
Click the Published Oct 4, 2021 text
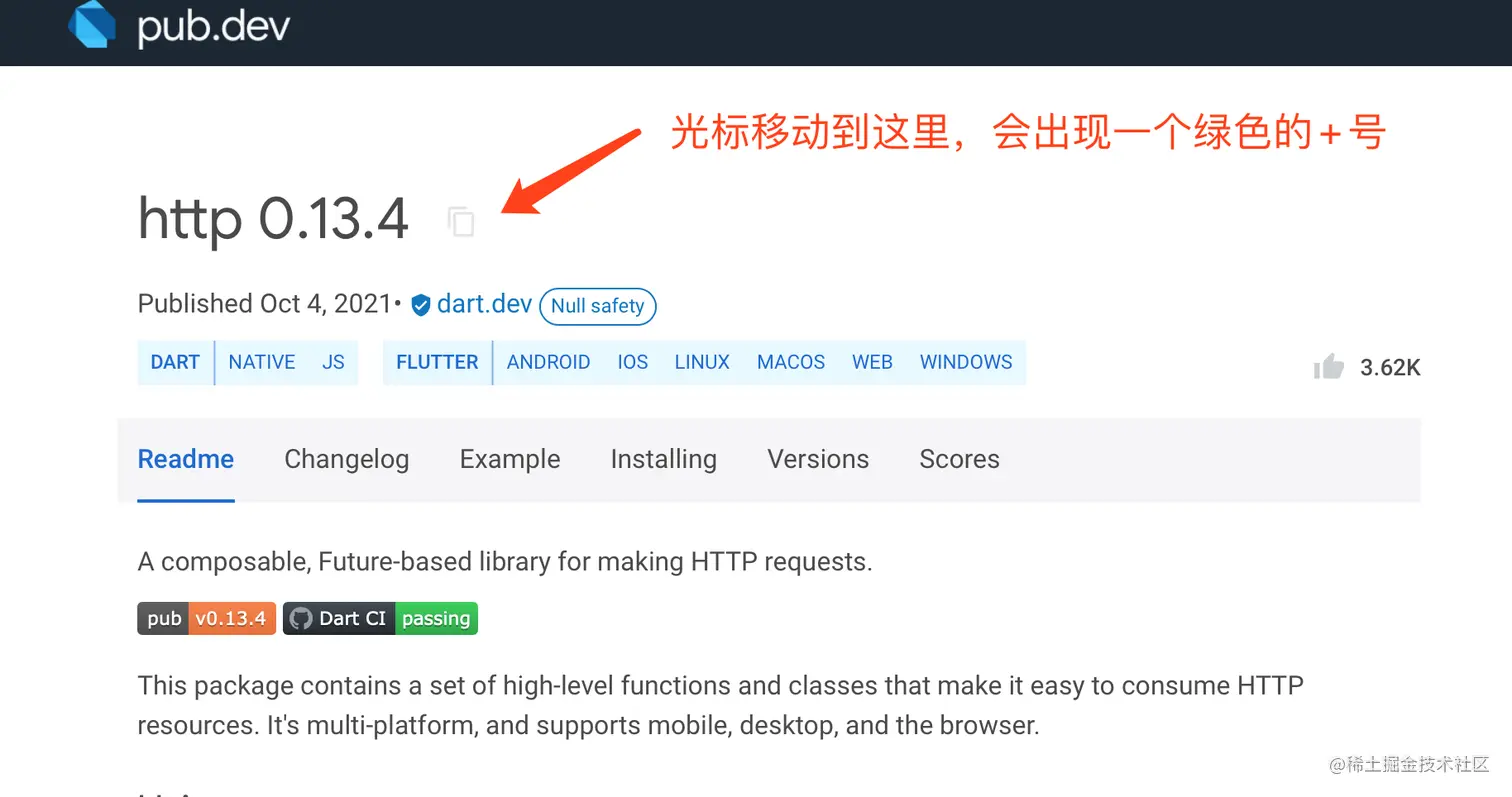[265, 304]
